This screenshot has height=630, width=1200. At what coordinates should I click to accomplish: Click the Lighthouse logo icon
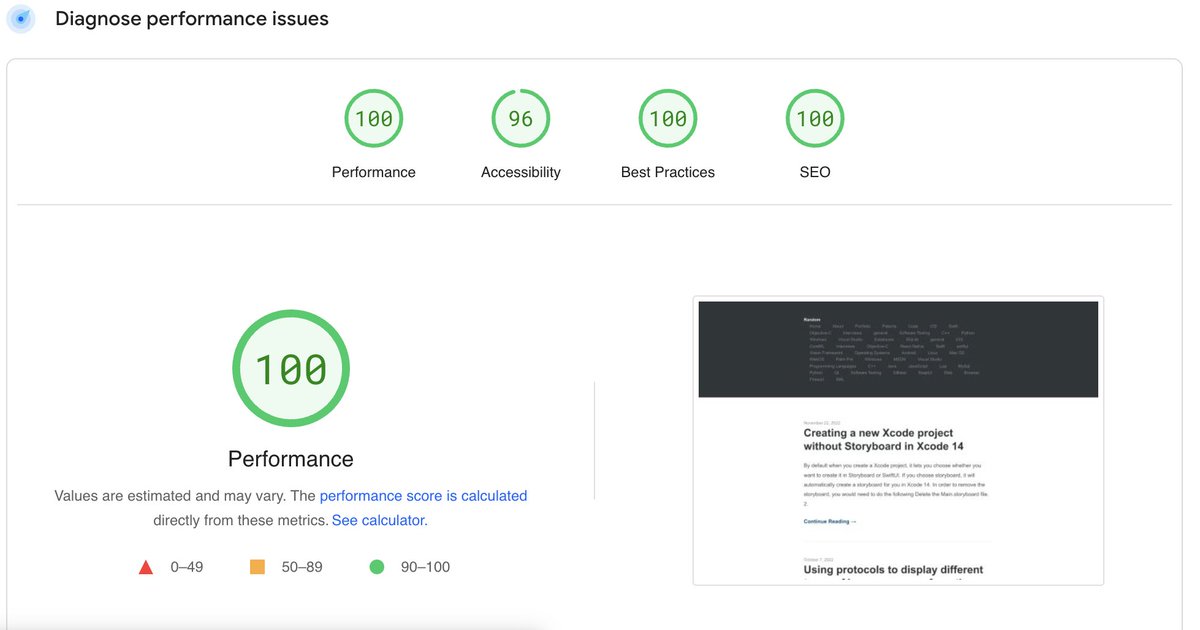21,19
